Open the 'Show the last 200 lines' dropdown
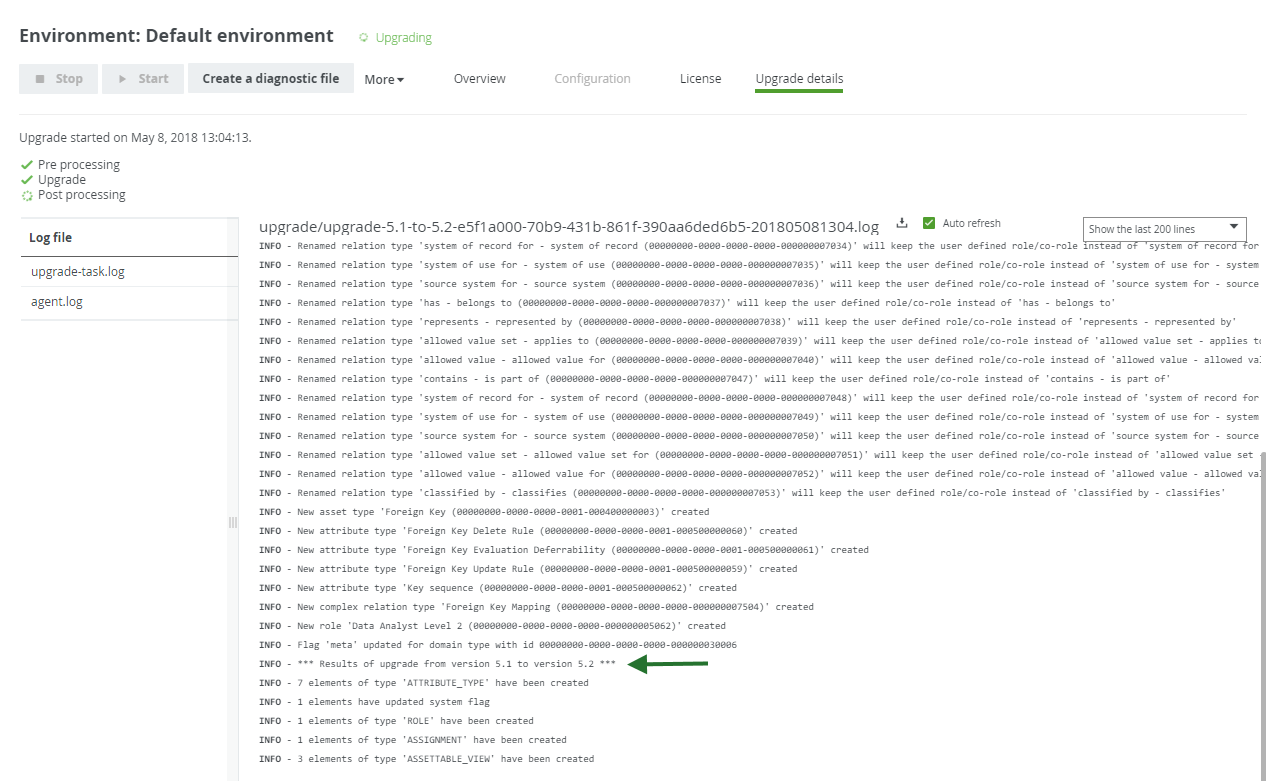 click(x=1164, y=229)
